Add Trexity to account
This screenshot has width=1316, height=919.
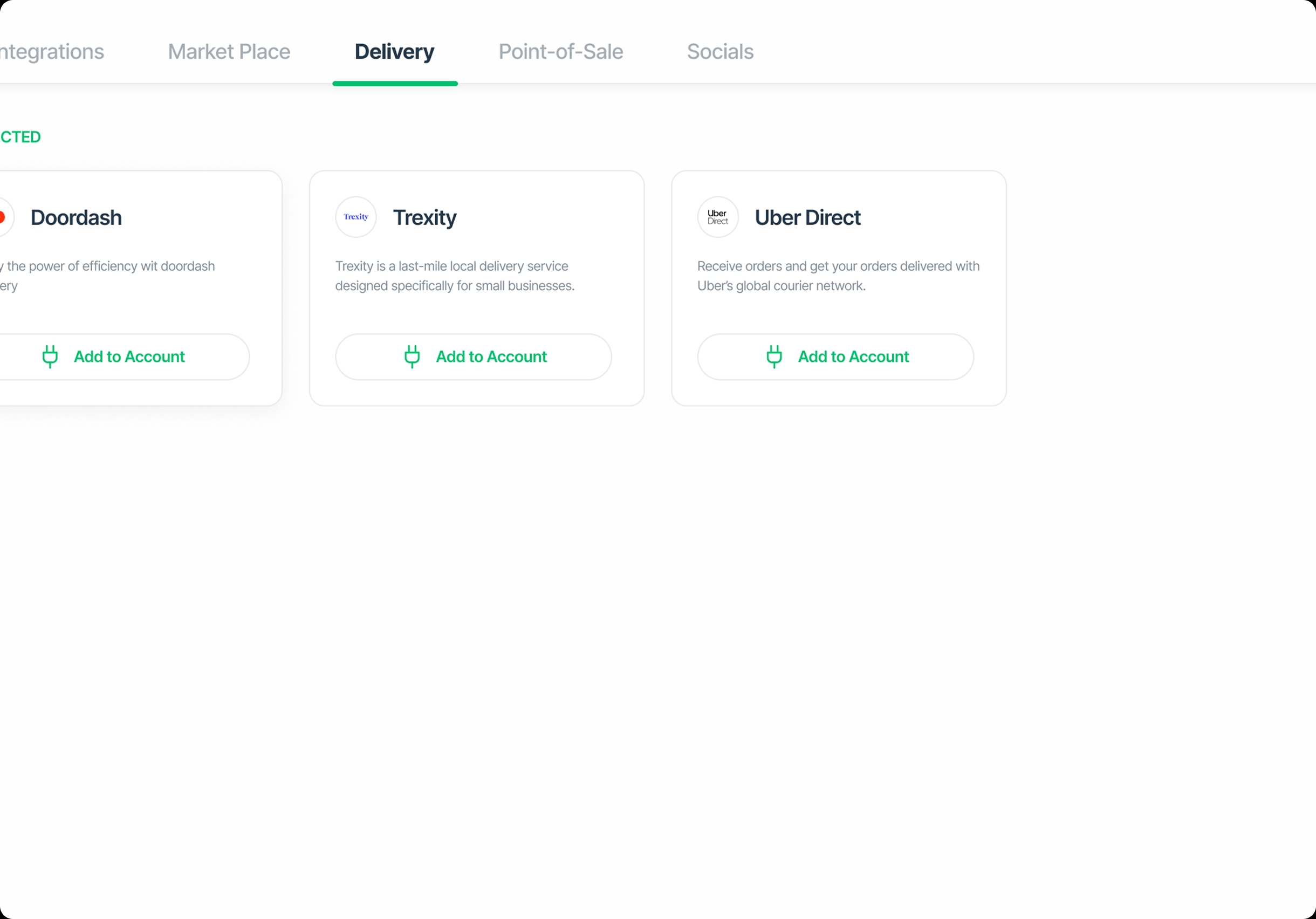(474, 356)
